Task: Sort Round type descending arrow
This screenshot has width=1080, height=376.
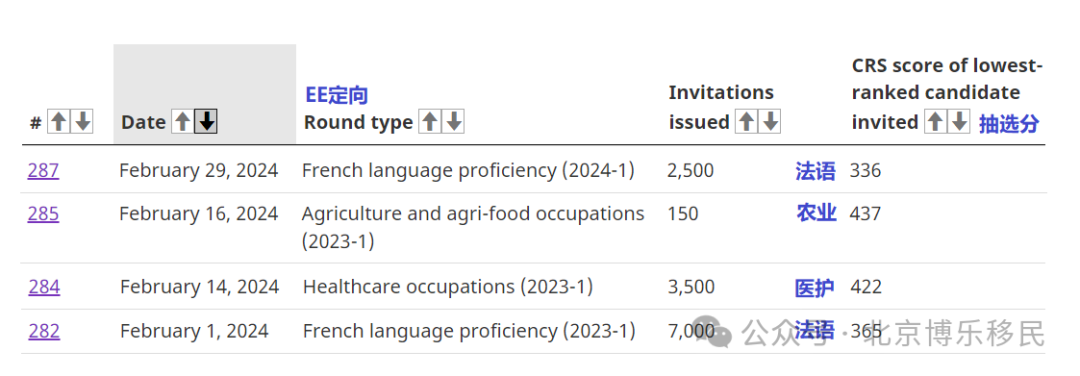Action: (x=453, y=122)
